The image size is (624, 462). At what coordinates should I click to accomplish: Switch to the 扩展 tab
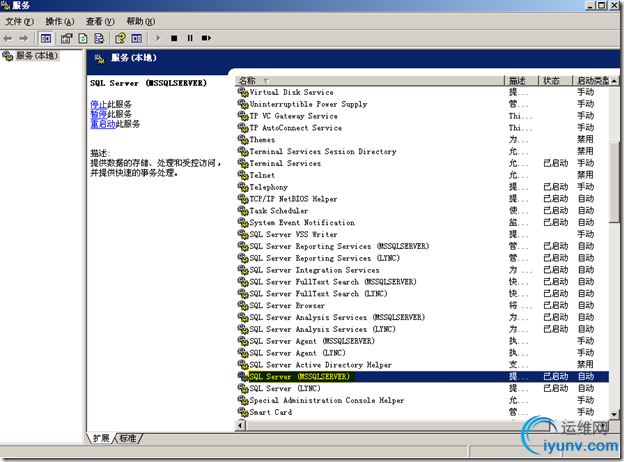tap(101, 439)
